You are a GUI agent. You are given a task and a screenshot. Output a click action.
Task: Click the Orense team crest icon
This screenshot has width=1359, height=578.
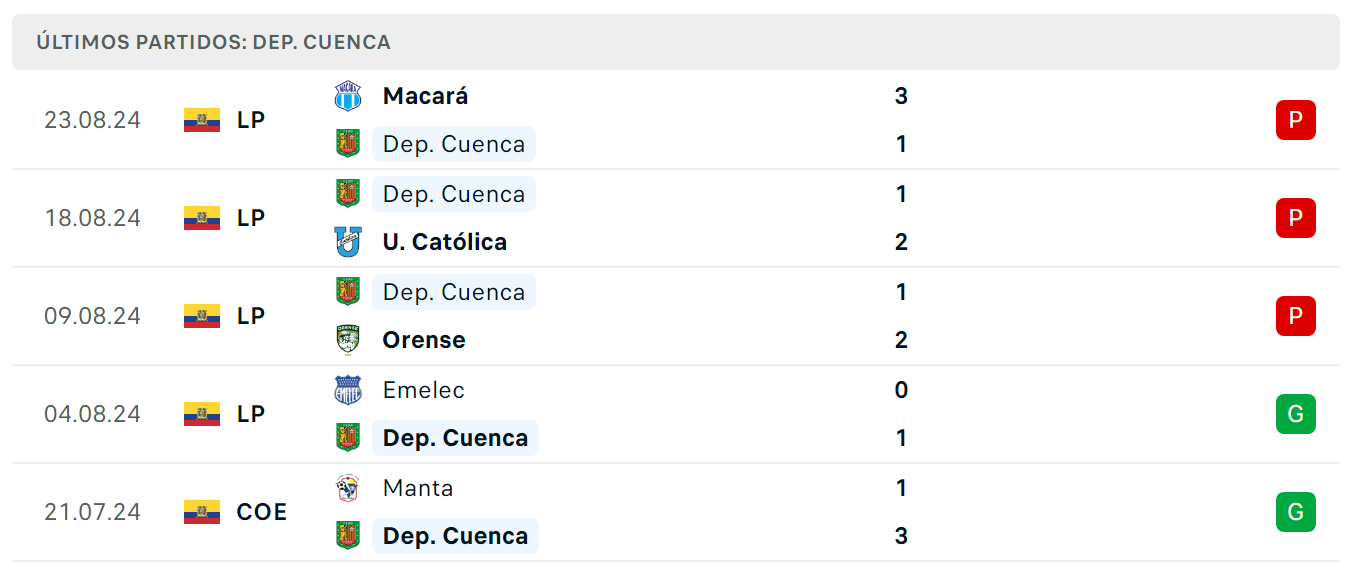tap(347, 340)
